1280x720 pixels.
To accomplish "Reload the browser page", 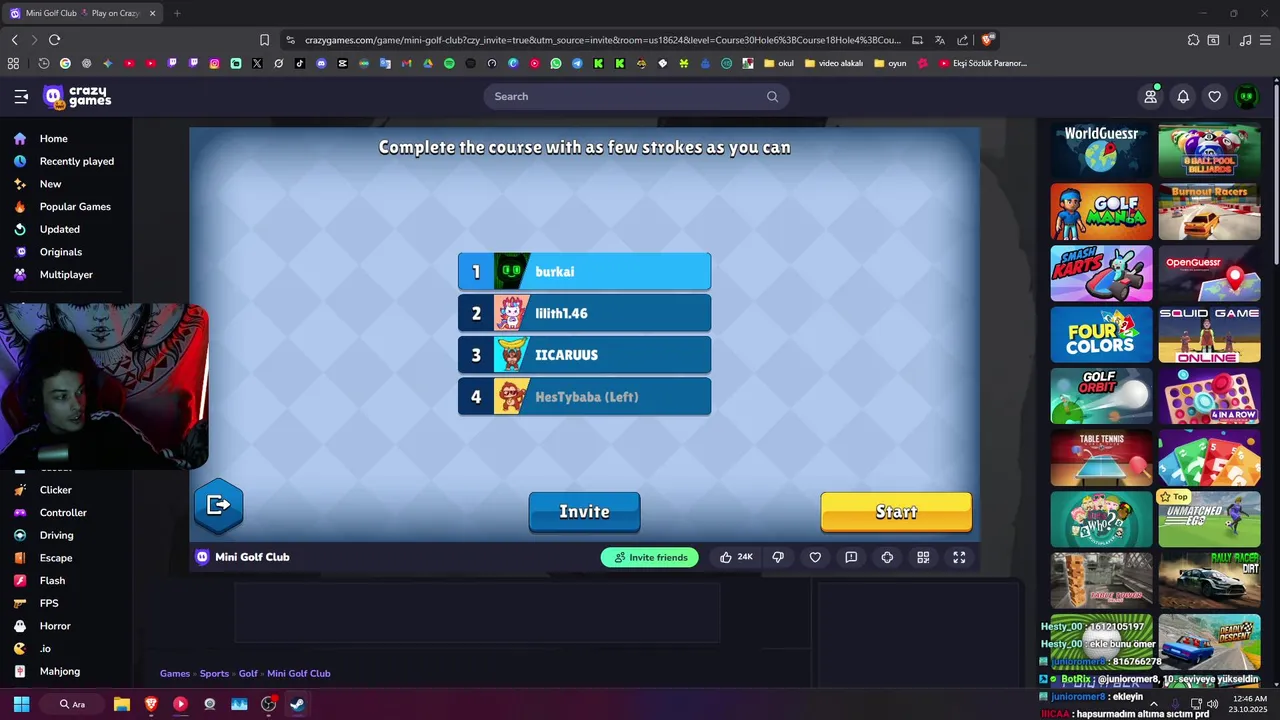I will pyautogui.click(x=54, y=40).
